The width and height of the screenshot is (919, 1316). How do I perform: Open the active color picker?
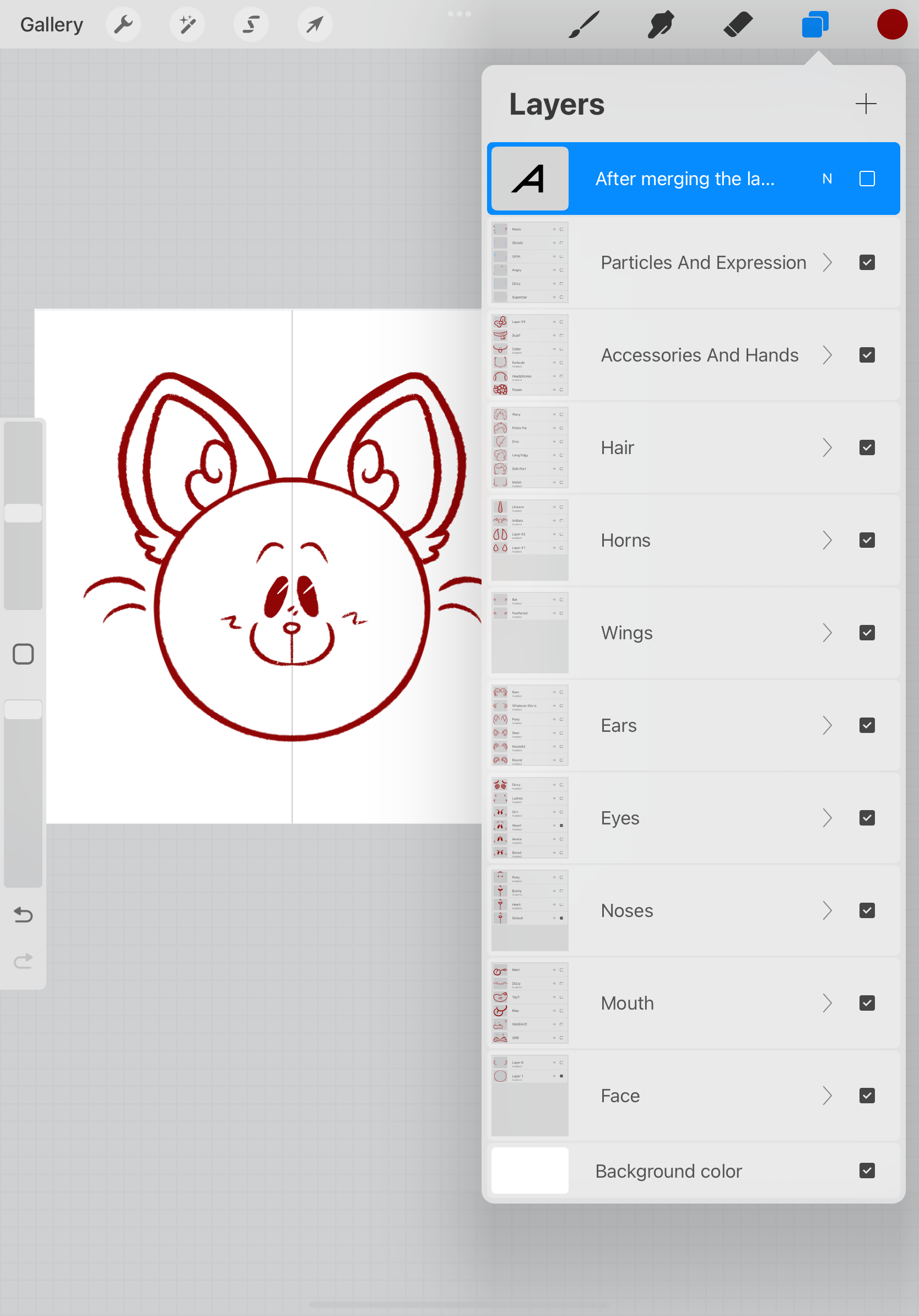(892, 25)
